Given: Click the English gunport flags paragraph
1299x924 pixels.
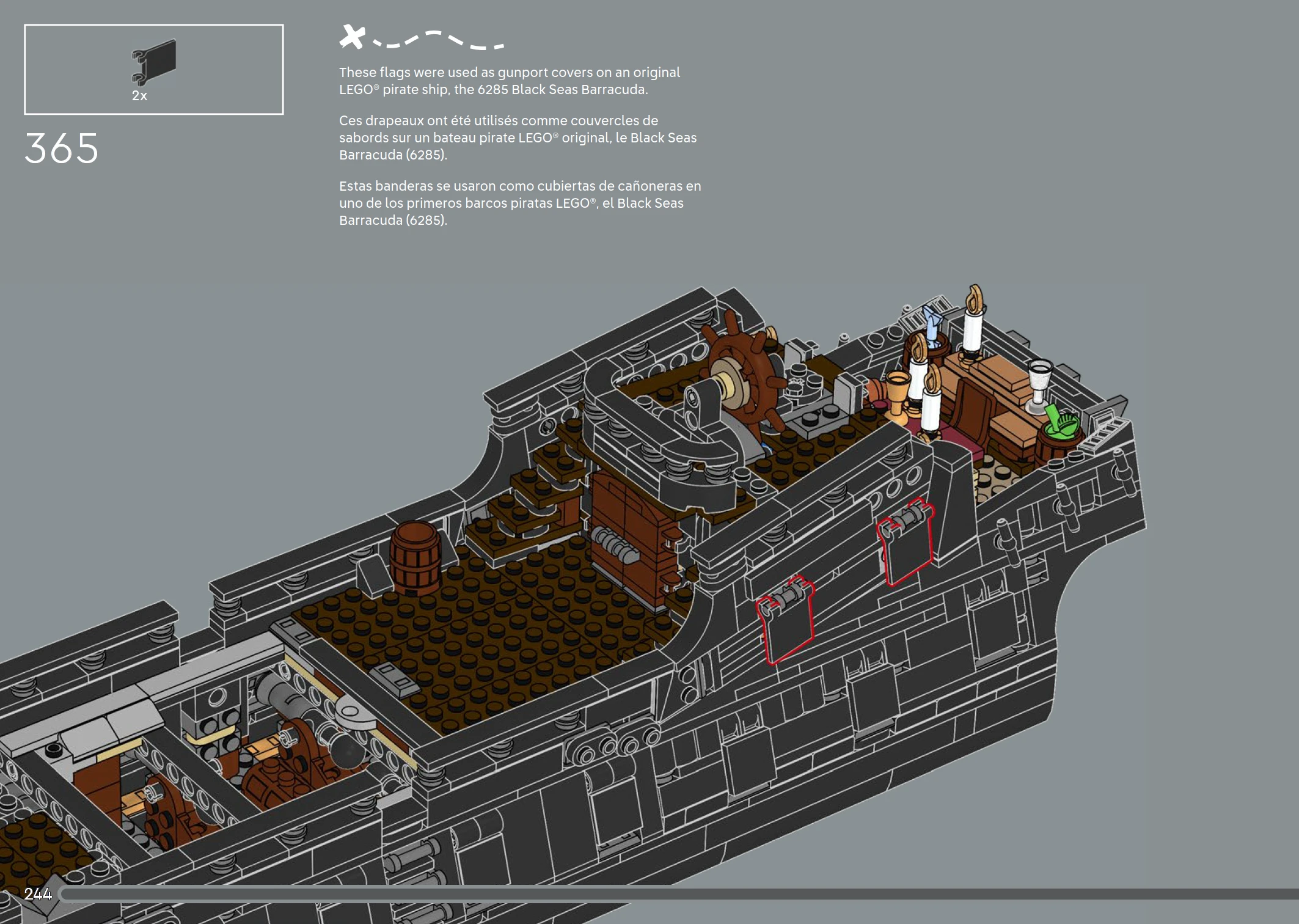Looking at the screenshot, I should [x=509, y=81].
